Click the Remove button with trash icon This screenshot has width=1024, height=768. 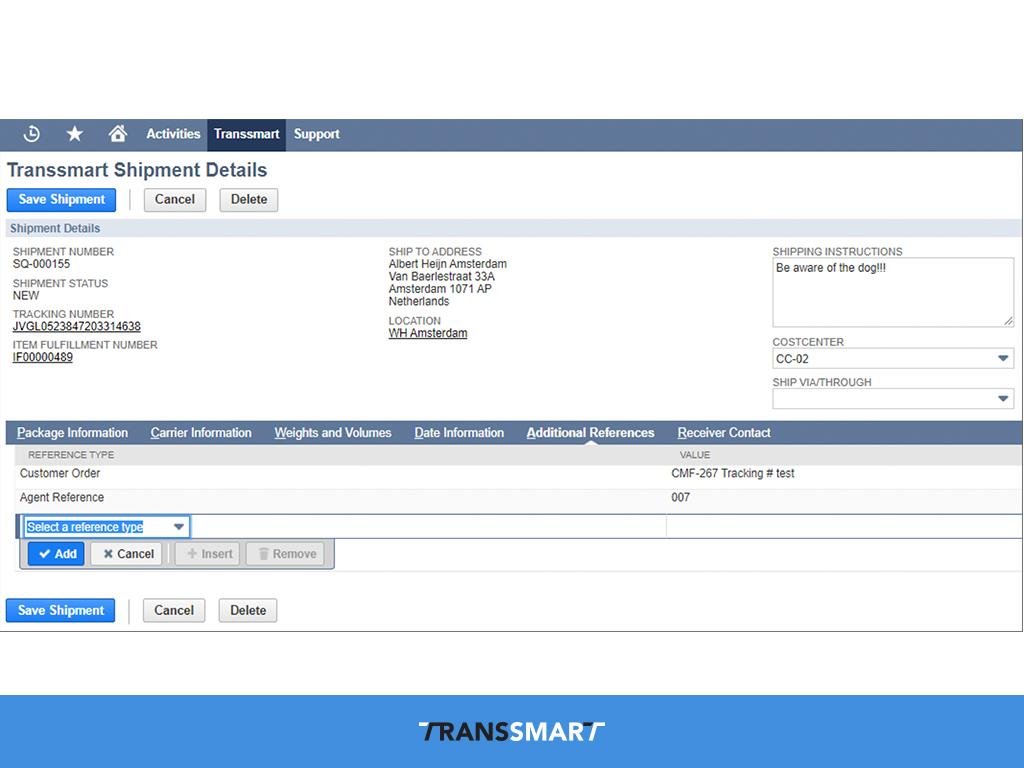[285, 554]
